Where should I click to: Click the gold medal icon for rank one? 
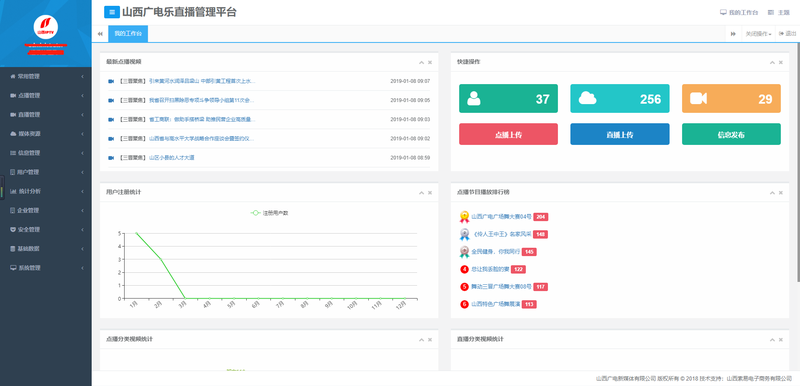pos(464,217)
